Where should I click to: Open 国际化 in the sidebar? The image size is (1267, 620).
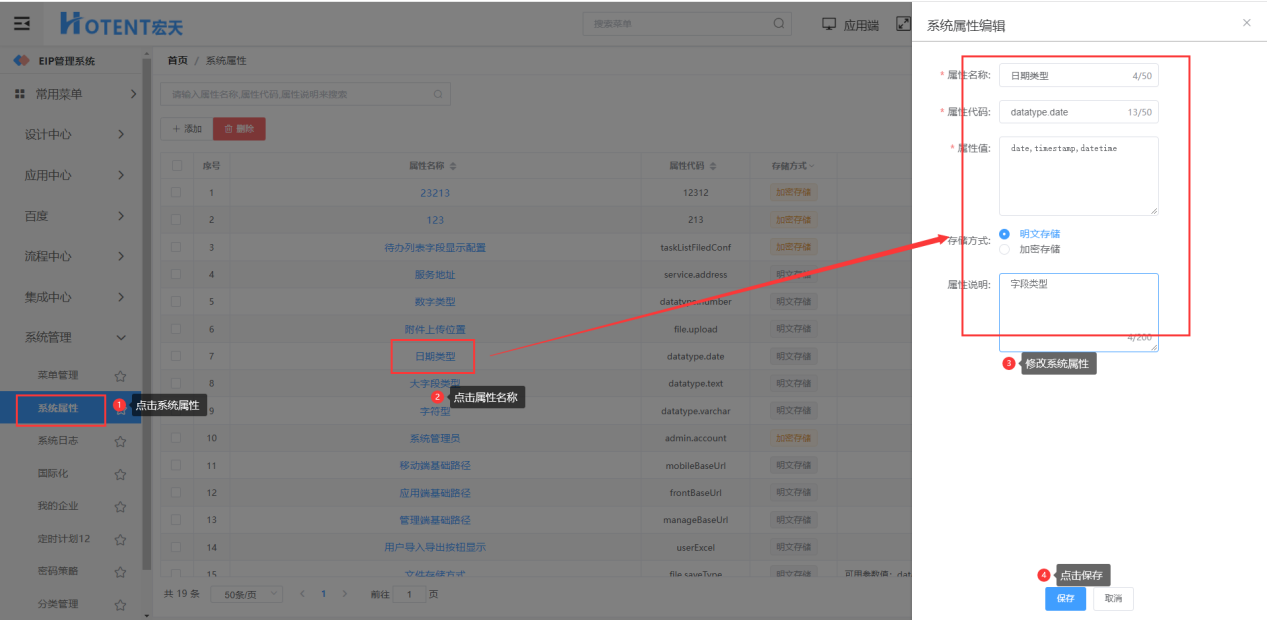coord(53,474)
